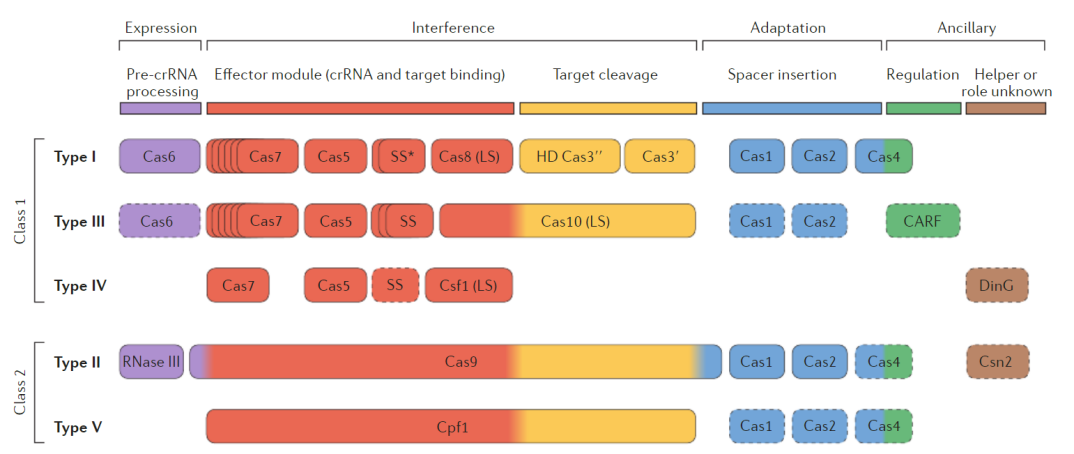
Task: Click the purple Pre-crRNA processing color bar
Action: coord(160,108)
